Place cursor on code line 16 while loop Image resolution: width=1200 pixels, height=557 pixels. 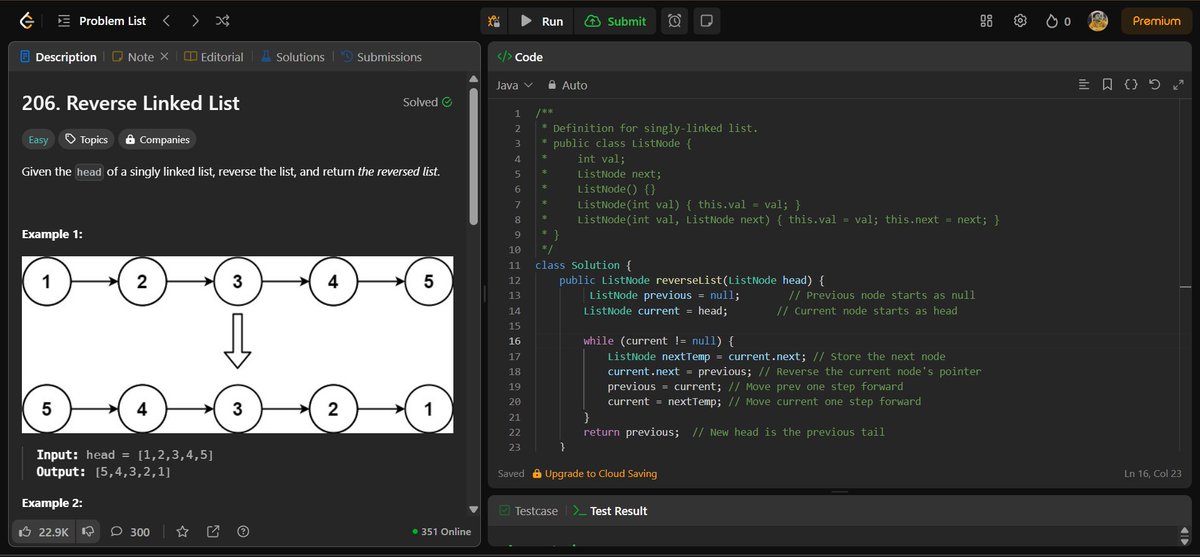click(x=658, y=341)
